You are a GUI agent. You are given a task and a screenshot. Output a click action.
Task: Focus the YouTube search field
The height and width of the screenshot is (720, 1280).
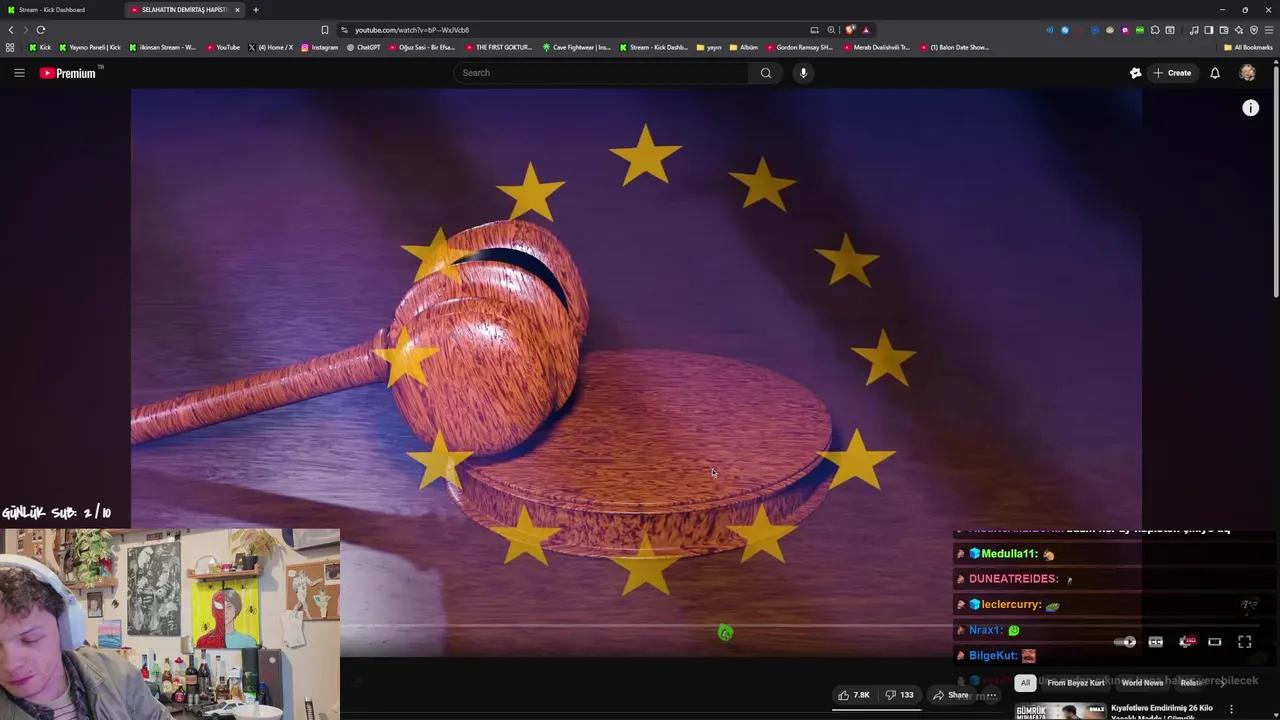click(603, 73)
